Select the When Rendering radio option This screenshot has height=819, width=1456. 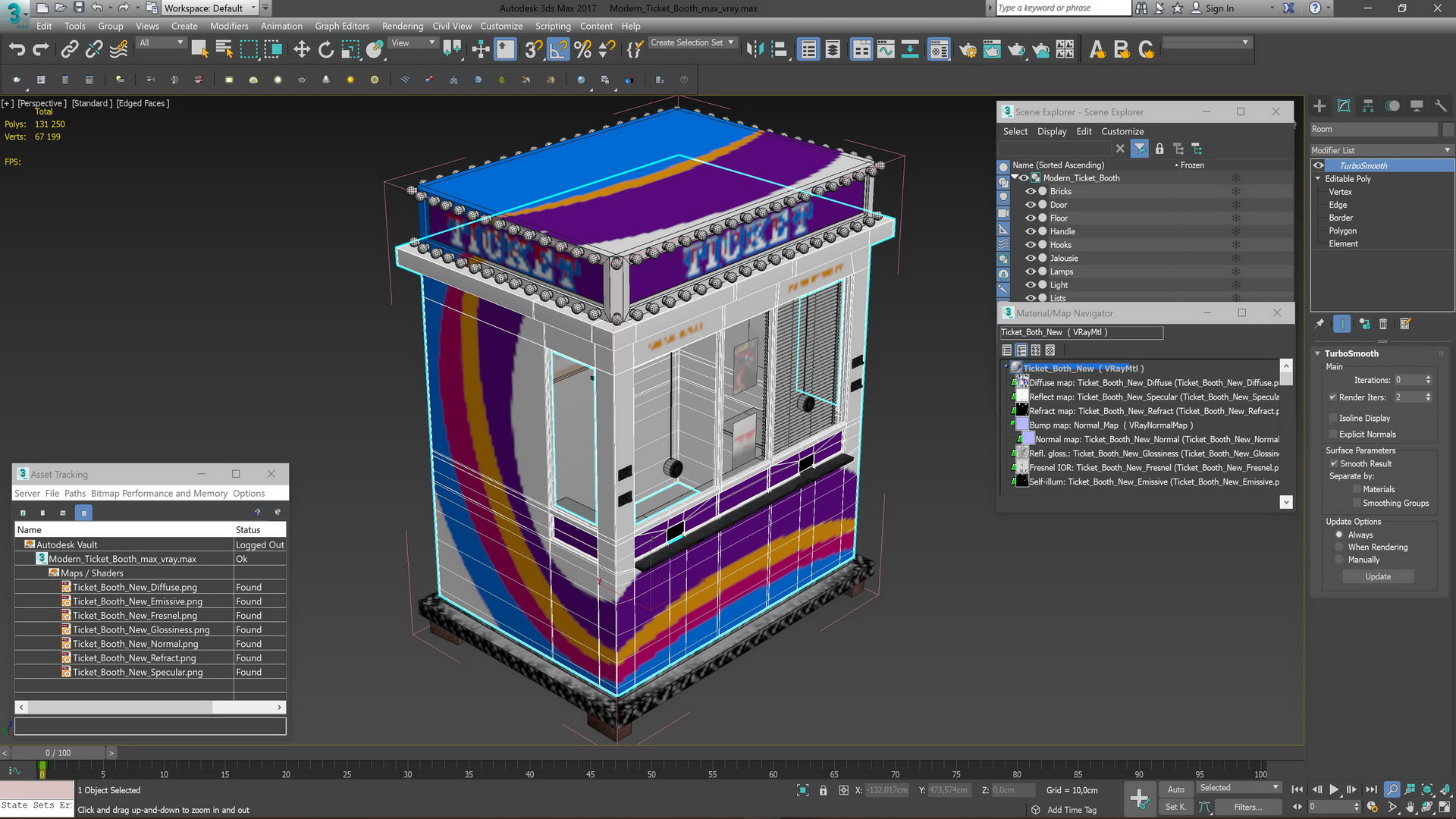[1339, 547]
